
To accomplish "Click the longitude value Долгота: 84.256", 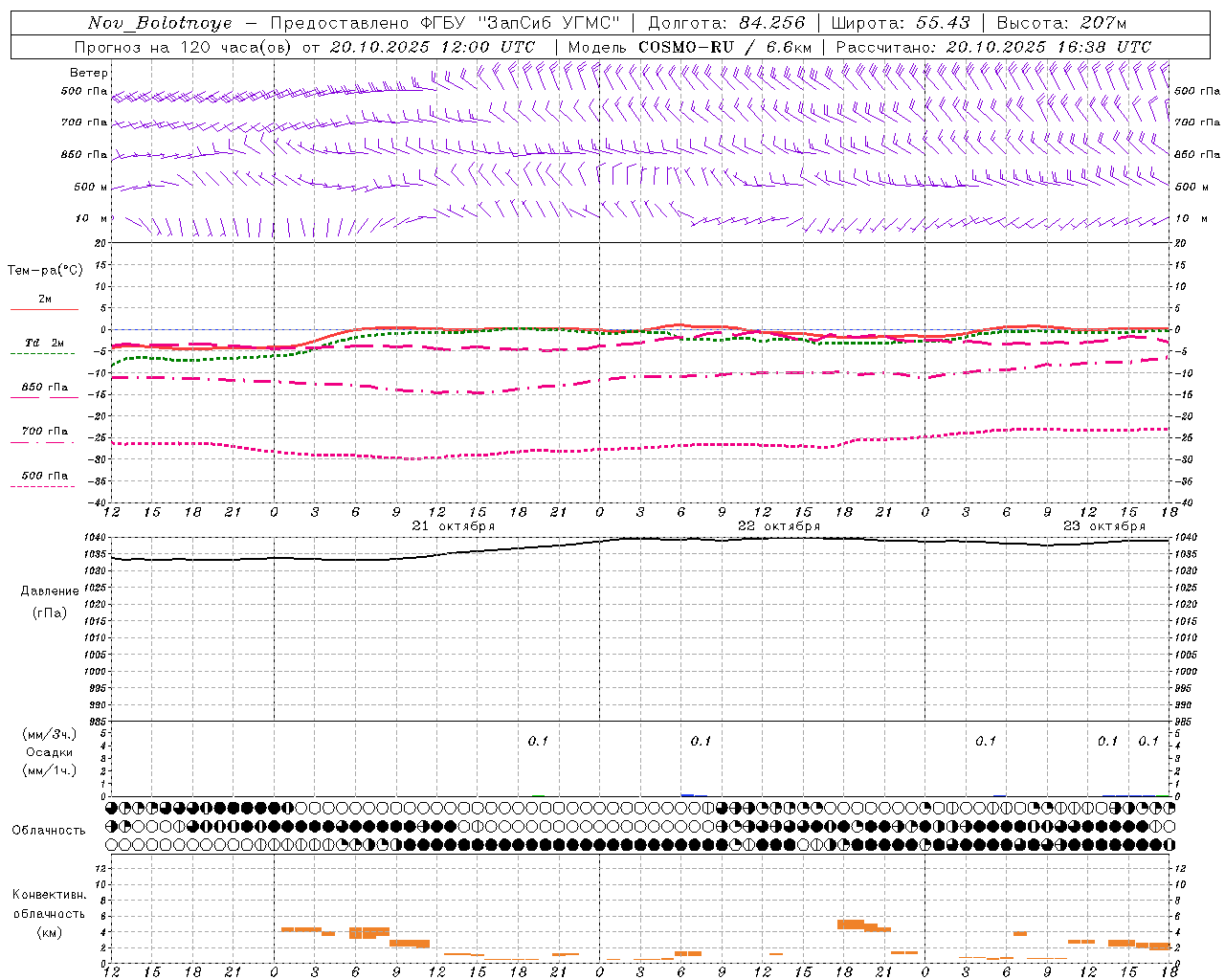I will [726, 23].
